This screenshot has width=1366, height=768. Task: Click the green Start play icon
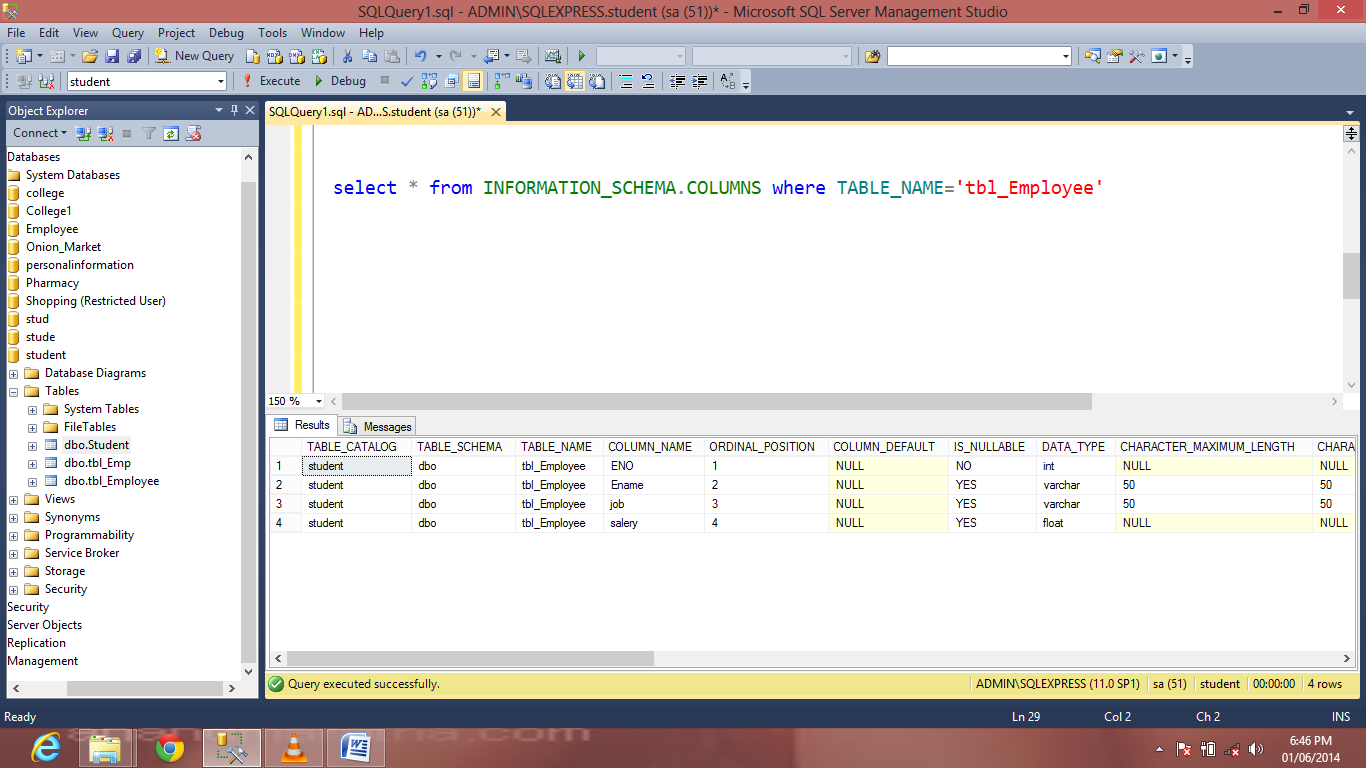[x=581, y=56]
